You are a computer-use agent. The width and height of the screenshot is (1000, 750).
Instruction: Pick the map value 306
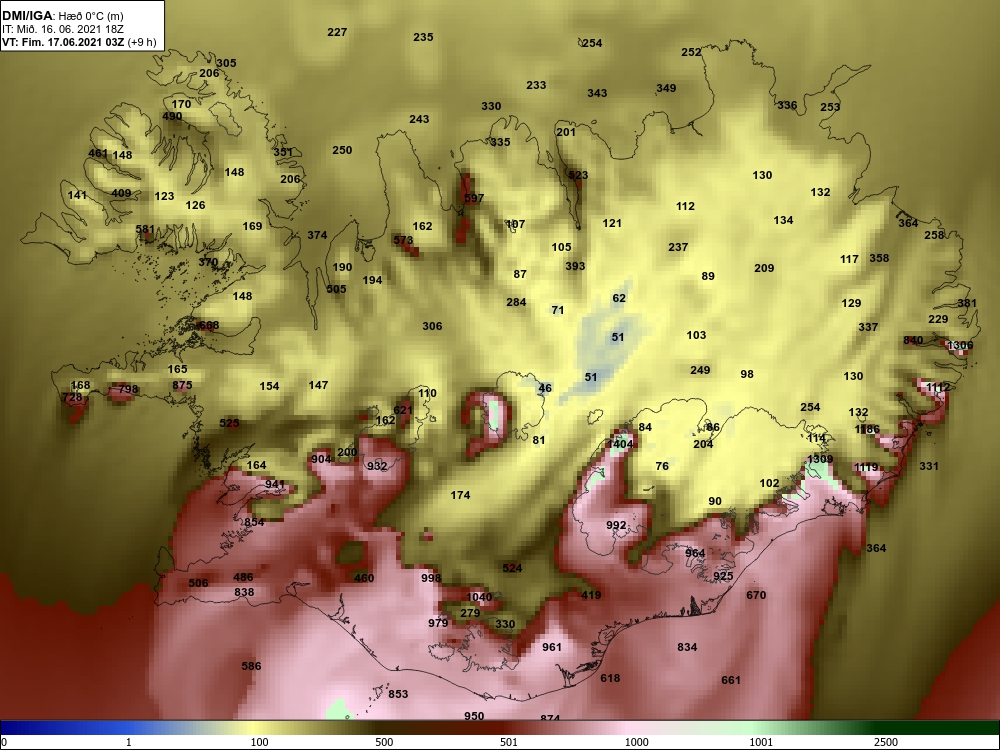click(432, 326)
